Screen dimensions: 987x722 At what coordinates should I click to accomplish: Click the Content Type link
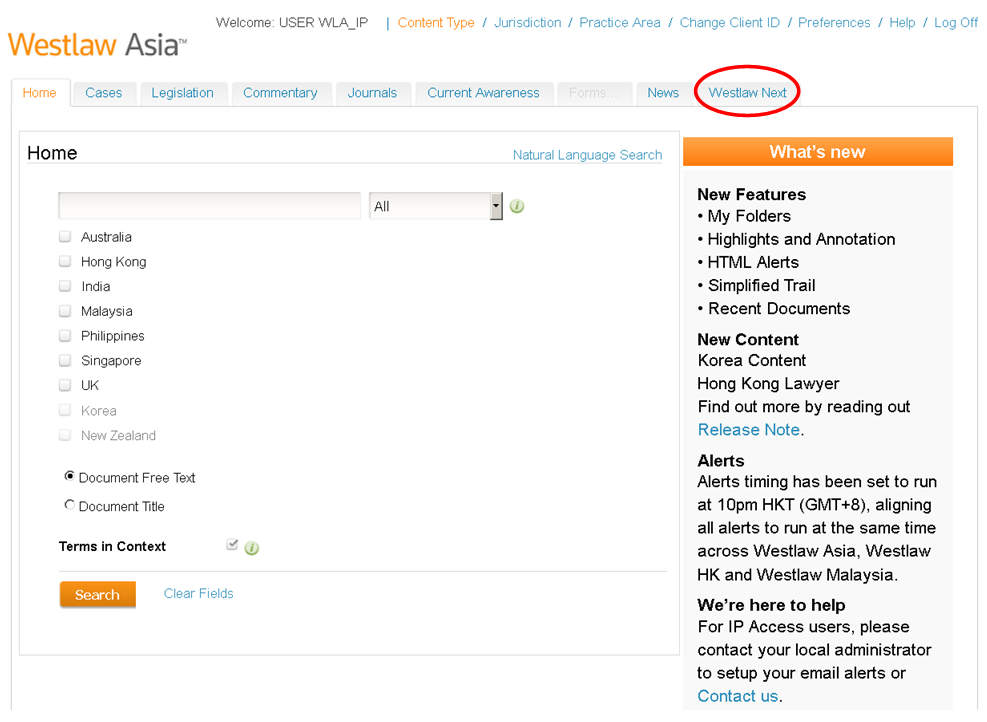436,23
